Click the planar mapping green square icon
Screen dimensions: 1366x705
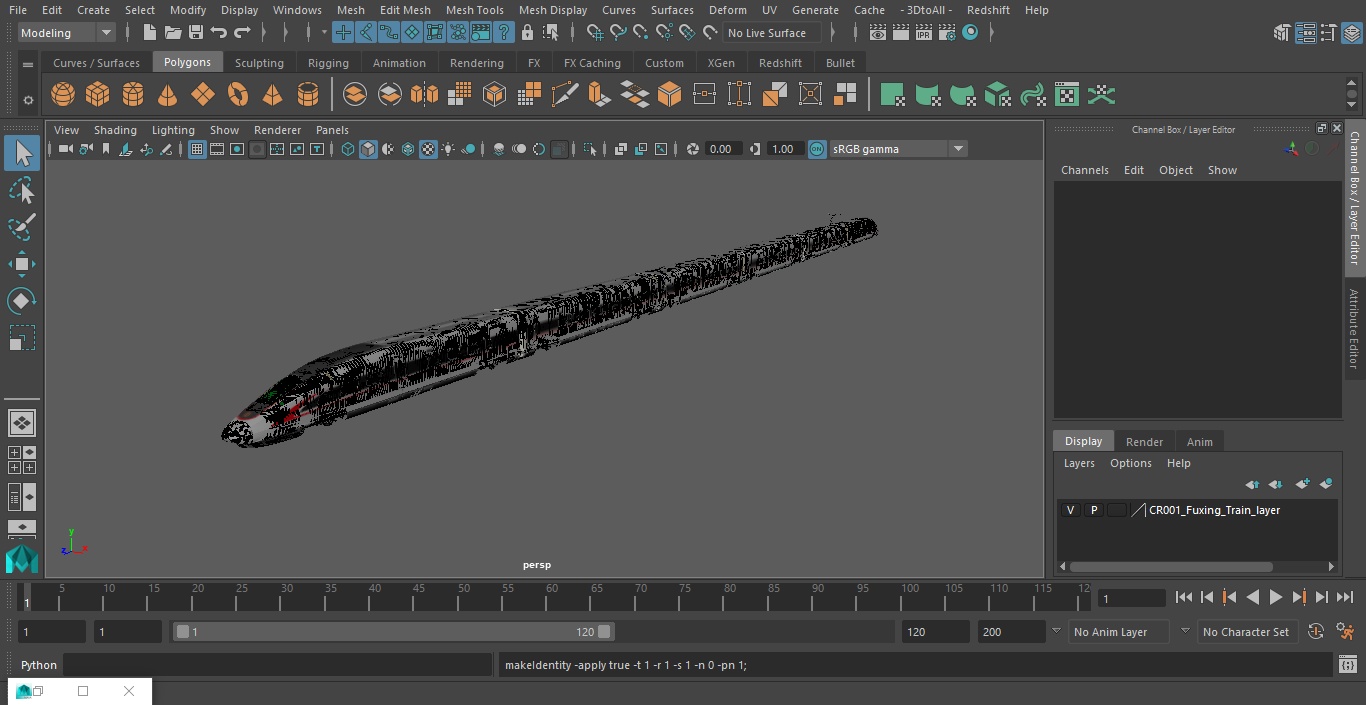coord(892,95)
